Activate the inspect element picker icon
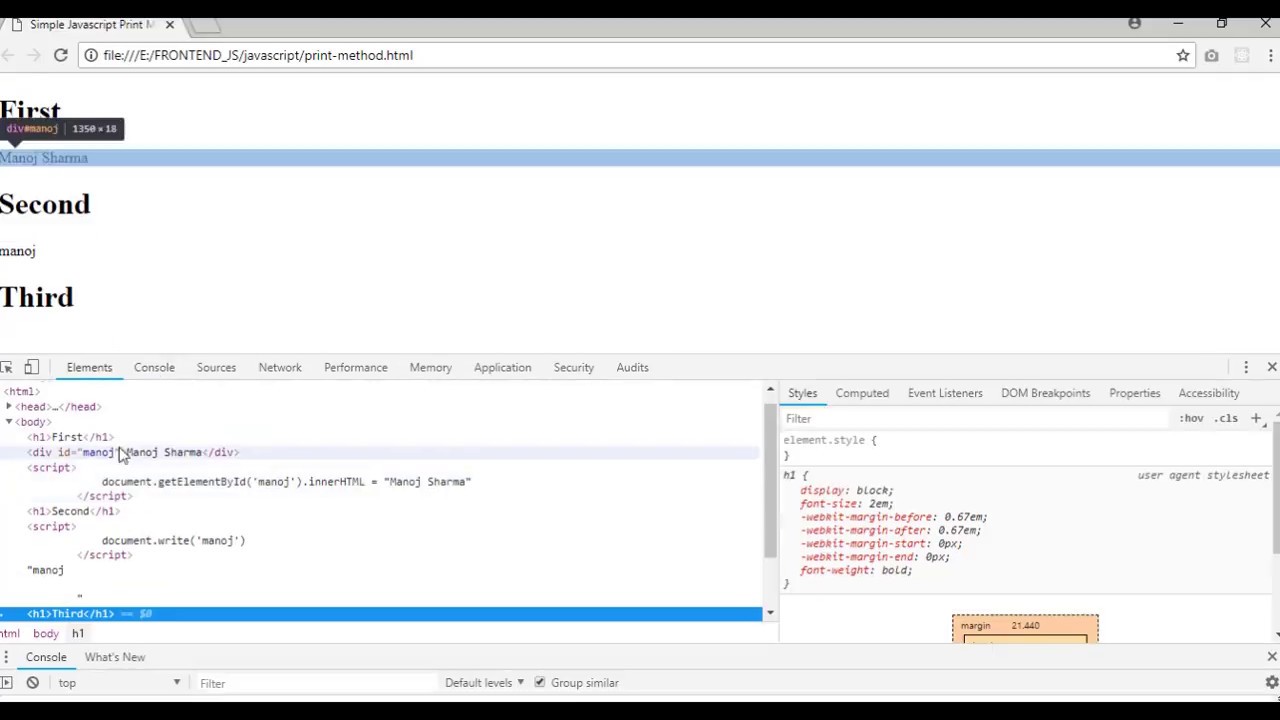This screenshot has height=720, width=1280. tap(7, 367)
